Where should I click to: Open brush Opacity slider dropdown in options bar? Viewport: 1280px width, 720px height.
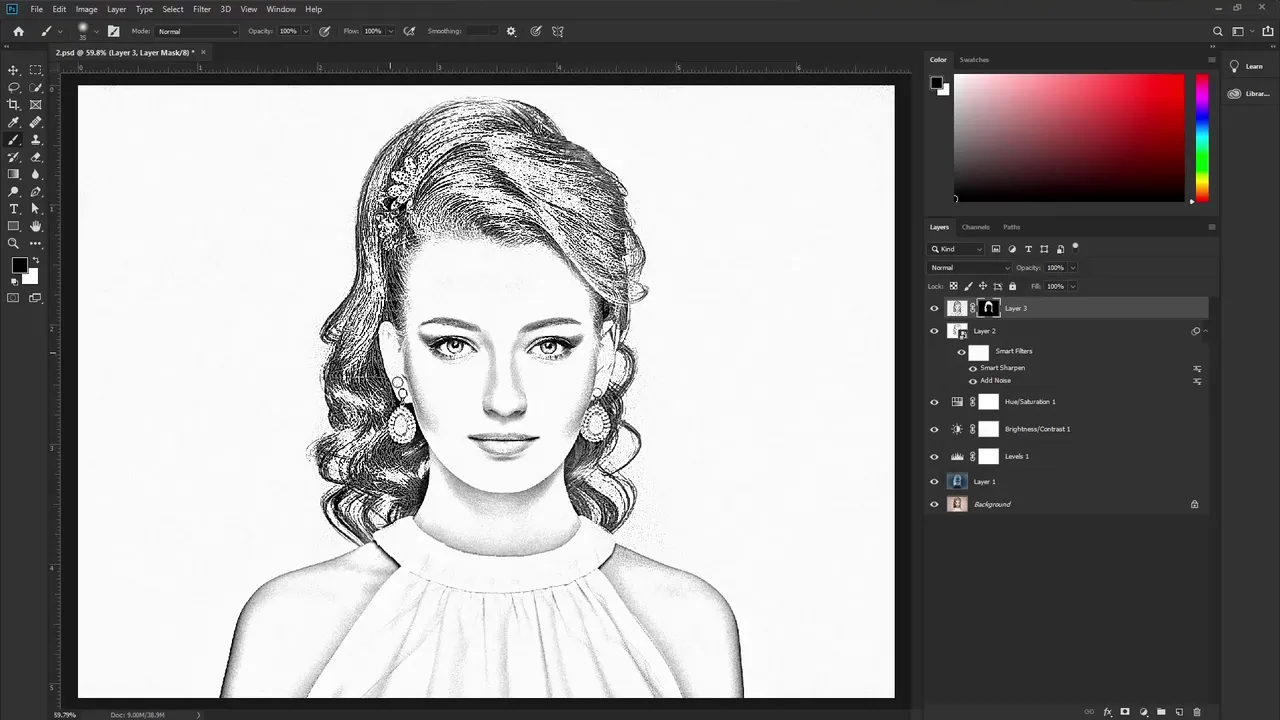(307, 31)
